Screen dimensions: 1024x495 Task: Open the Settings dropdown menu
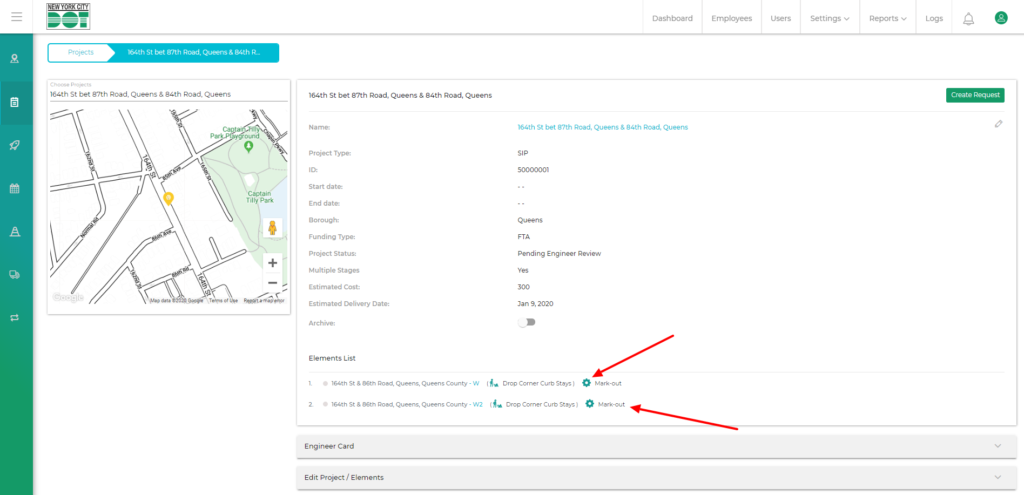click(x=829, y=18)
